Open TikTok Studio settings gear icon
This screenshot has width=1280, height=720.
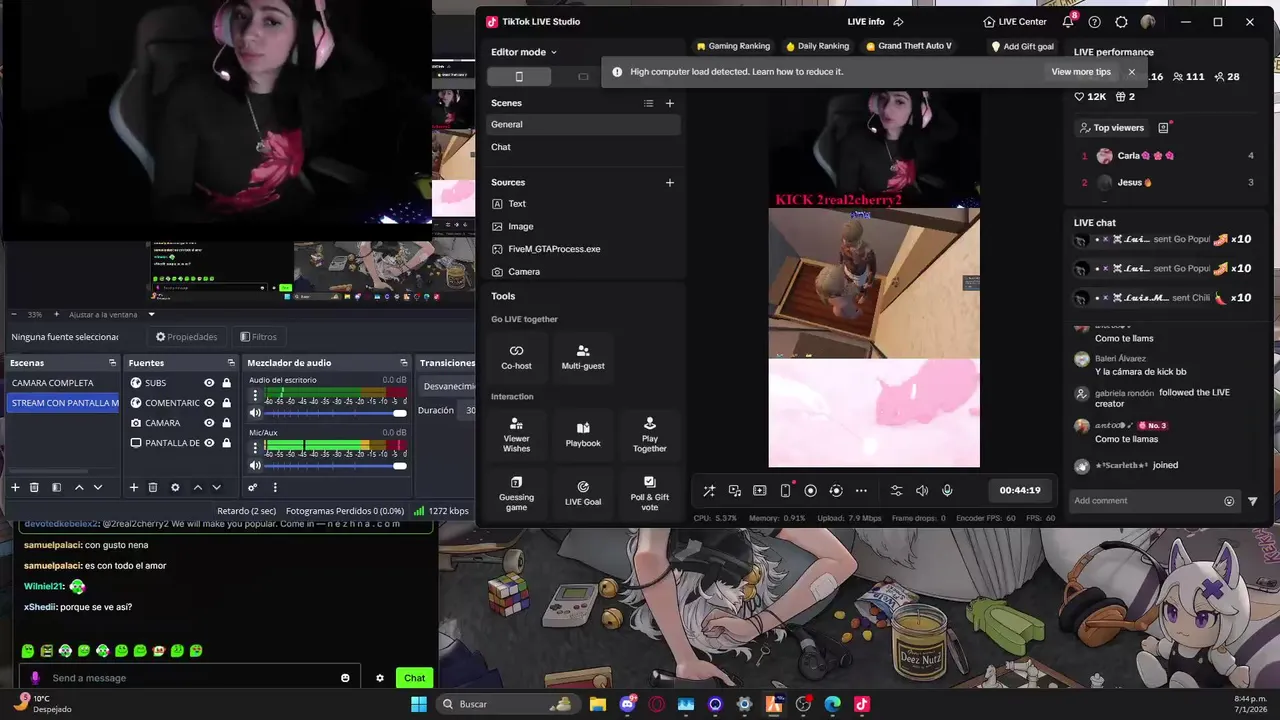pyautogui.click(x=1121, y=22)
